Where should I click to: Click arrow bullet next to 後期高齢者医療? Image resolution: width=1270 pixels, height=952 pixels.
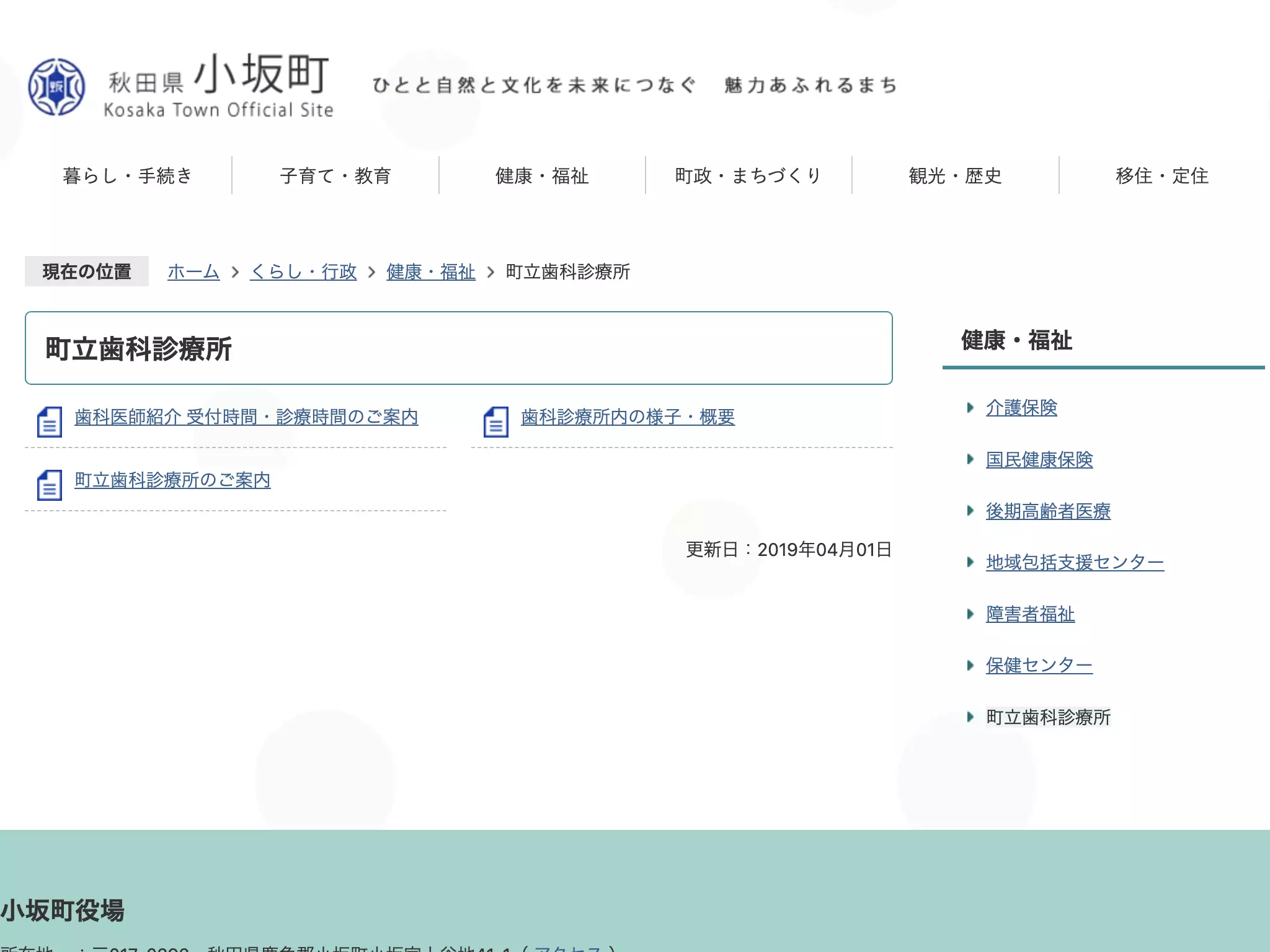(970, 511)
